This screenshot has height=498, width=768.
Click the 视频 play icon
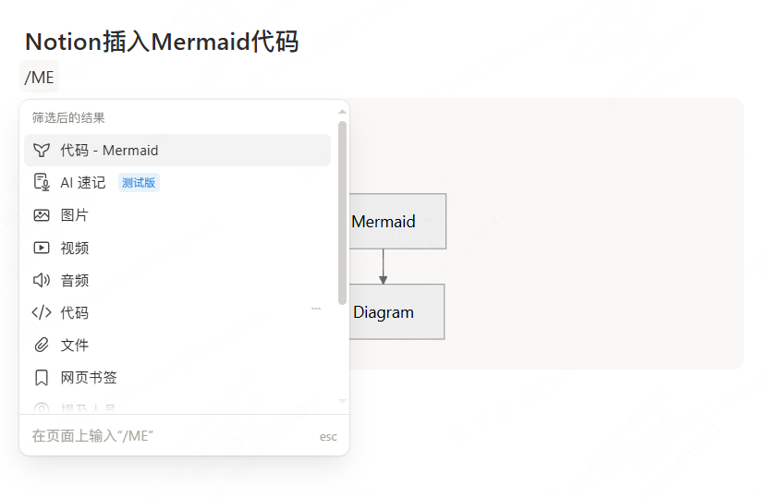[x=42, y=248]
